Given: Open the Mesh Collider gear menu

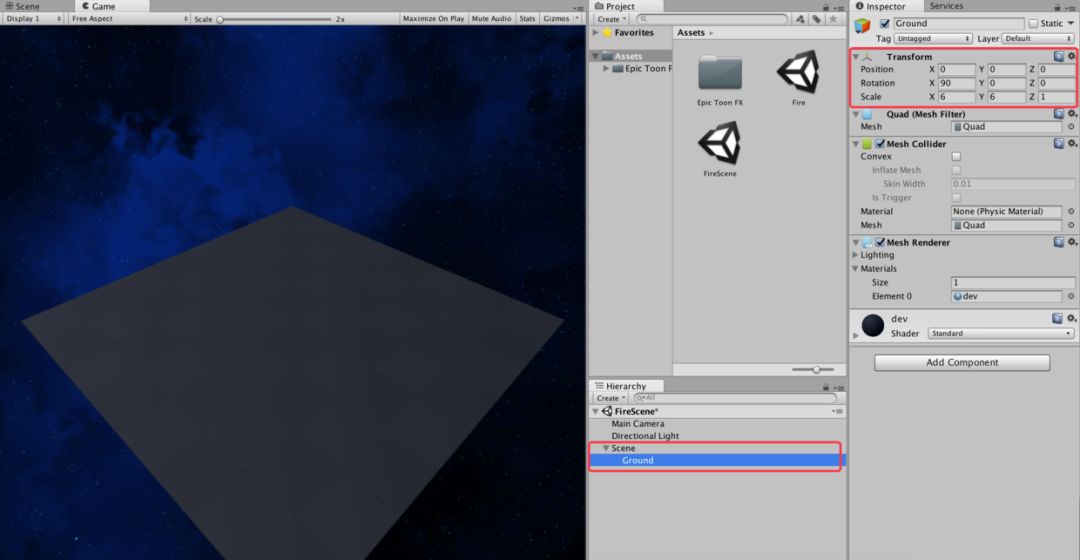Looking at the screenshot, I should (1072, 143).
